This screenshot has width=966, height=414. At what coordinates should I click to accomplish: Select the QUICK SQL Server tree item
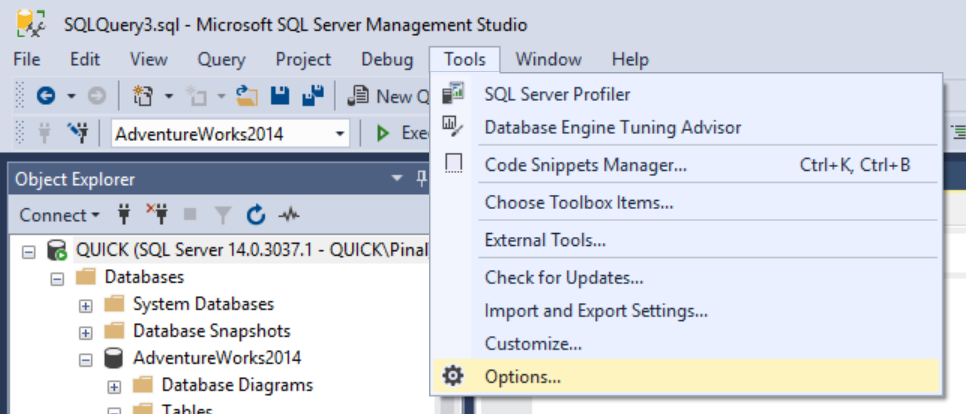(x=251, y=250)
